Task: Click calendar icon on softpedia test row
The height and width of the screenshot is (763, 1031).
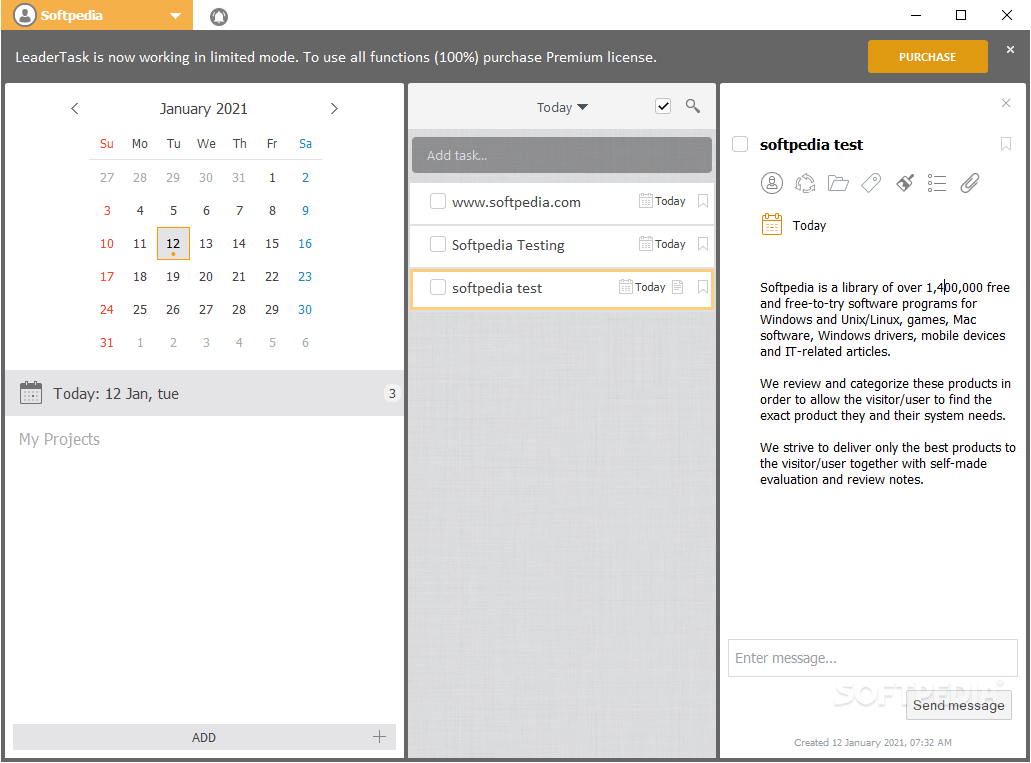Action: pos(625,287)
